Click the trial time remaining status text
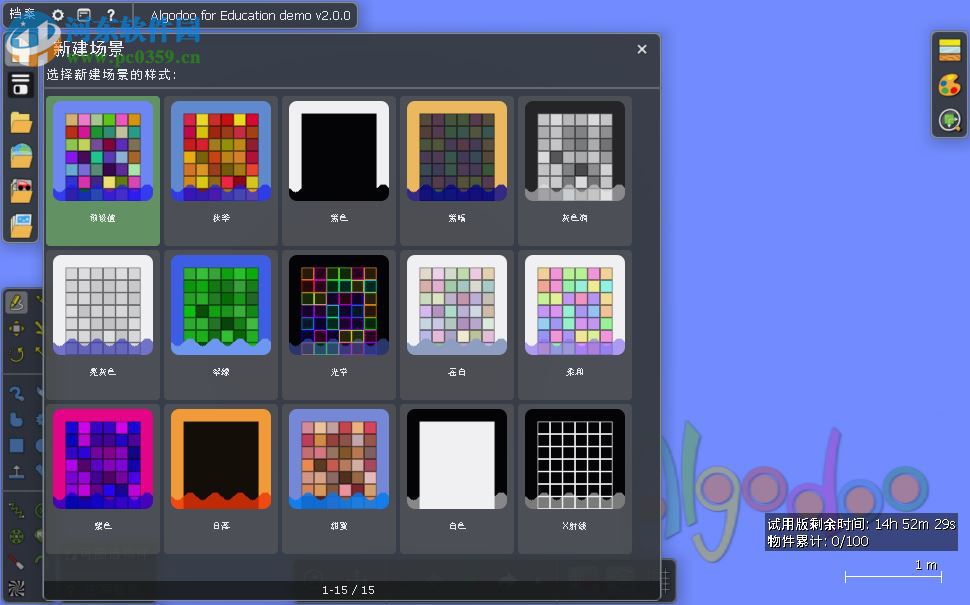Screen dimensions: 970x605 click(x=861, y=524)
